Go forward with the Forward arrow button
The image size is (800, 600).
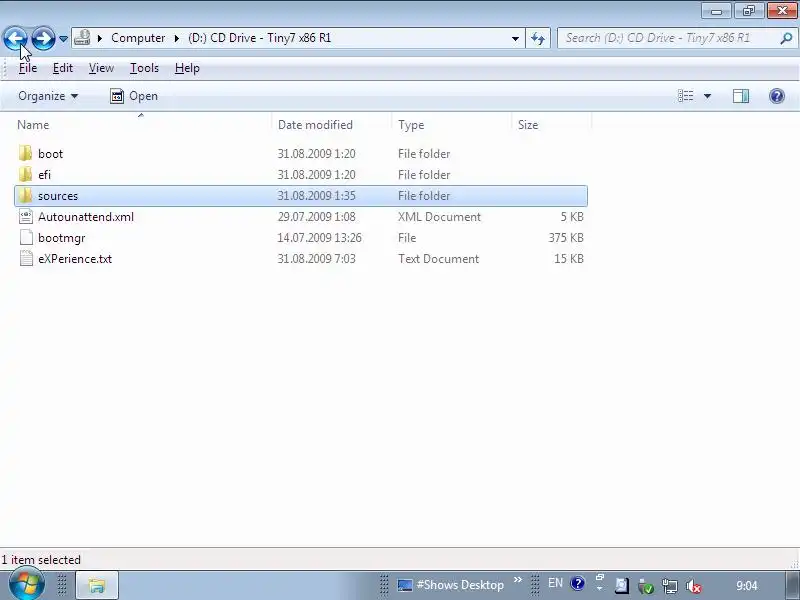point(43,38)
